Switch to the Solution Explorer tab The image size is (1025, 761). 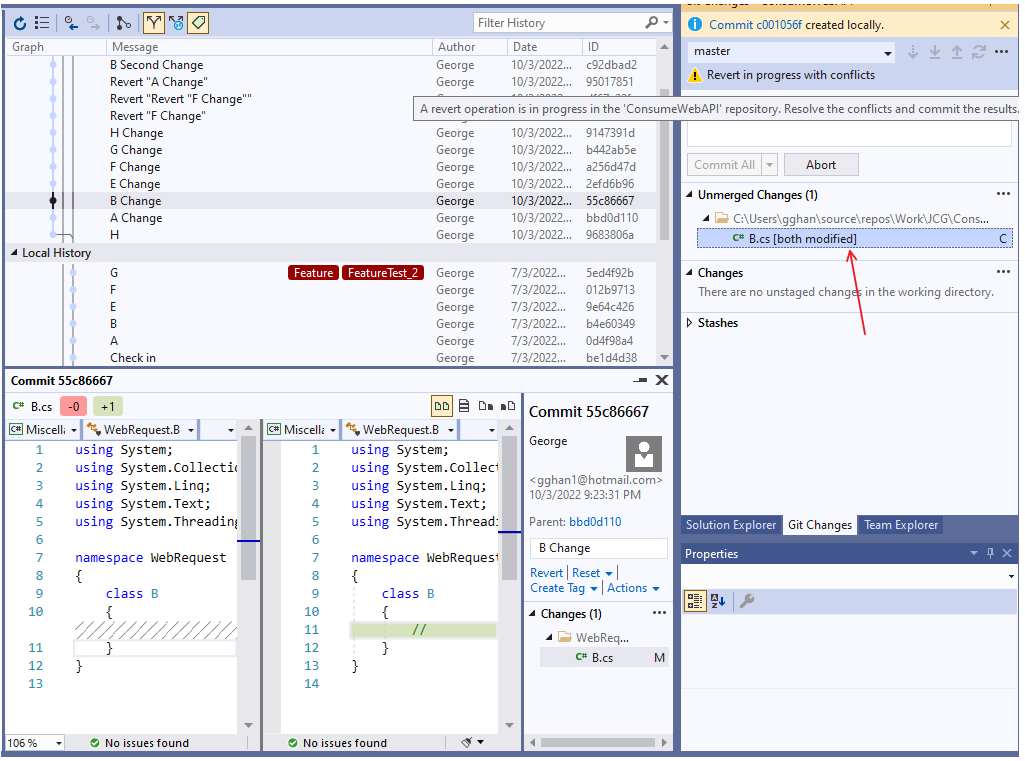[x=730, y=525]
